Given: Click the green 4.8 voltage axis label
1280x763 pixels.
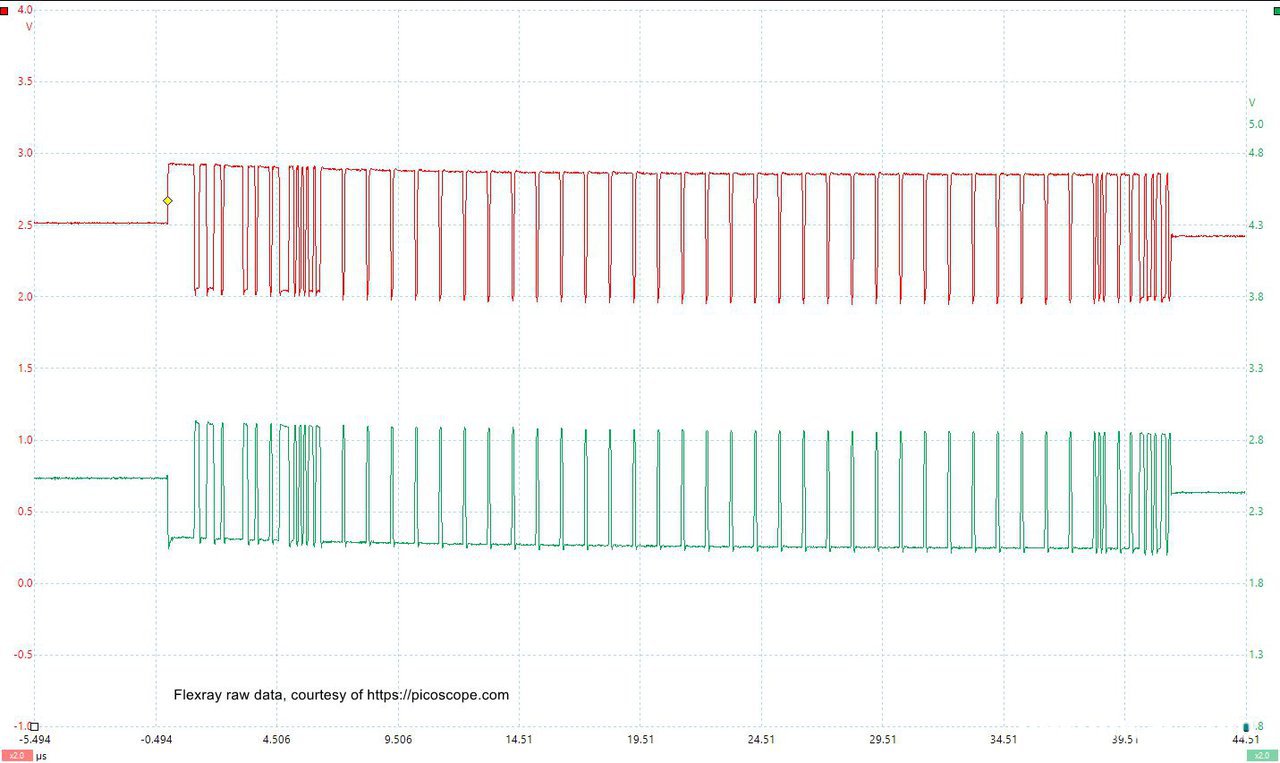Looking at the screenshot, I should click(x=1255, y=153).
